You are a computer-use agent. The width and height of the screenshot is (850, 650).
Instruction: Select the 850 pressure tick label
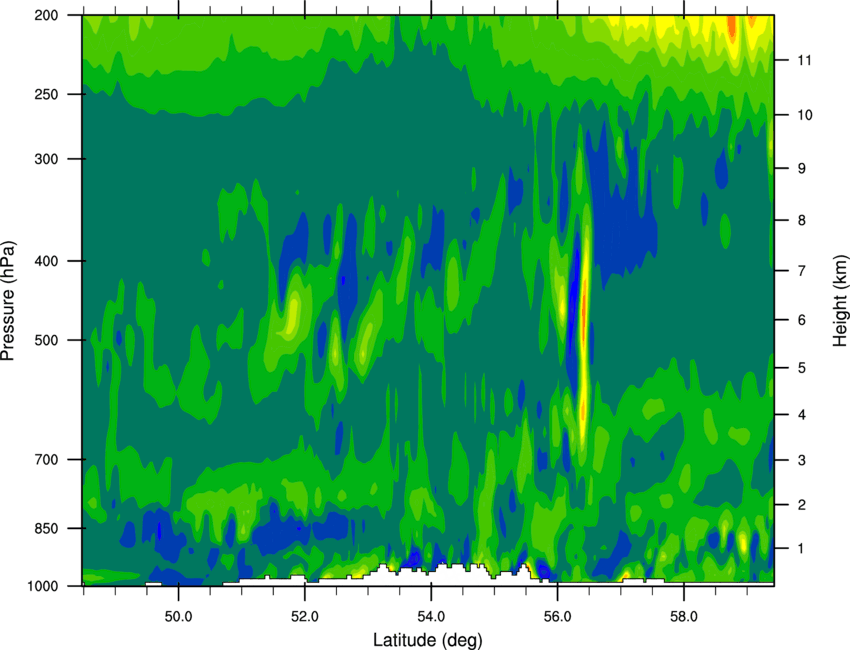click(46, 528)
